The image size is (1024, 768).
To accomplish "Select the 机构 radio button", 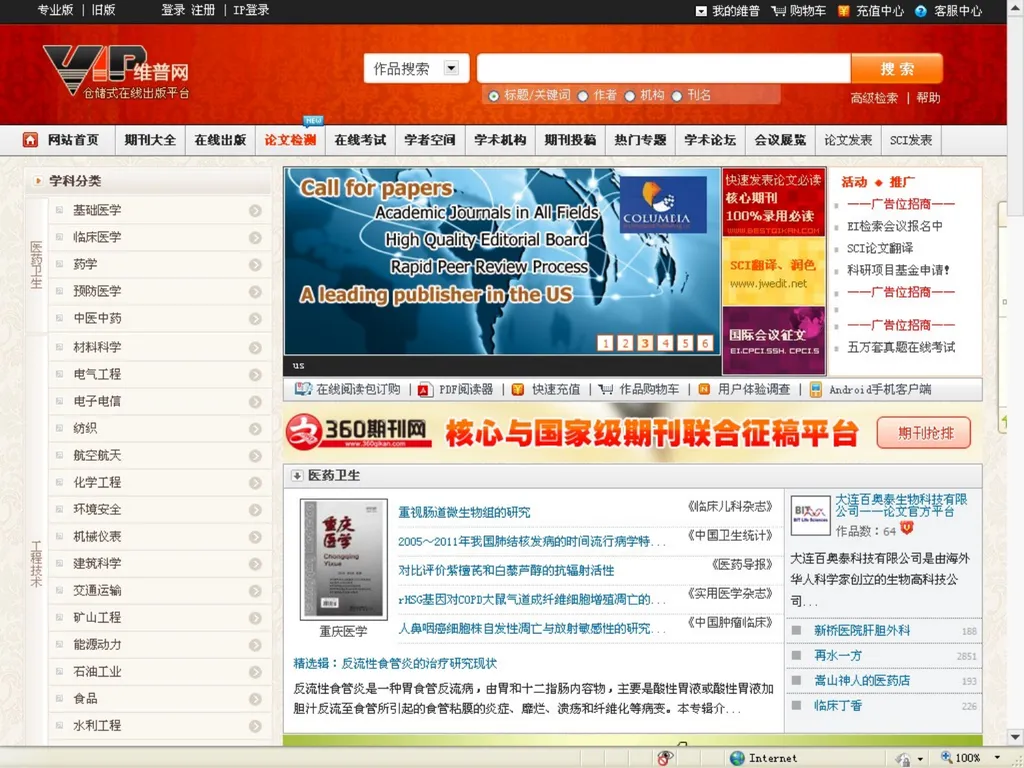I will click(630, 96).
